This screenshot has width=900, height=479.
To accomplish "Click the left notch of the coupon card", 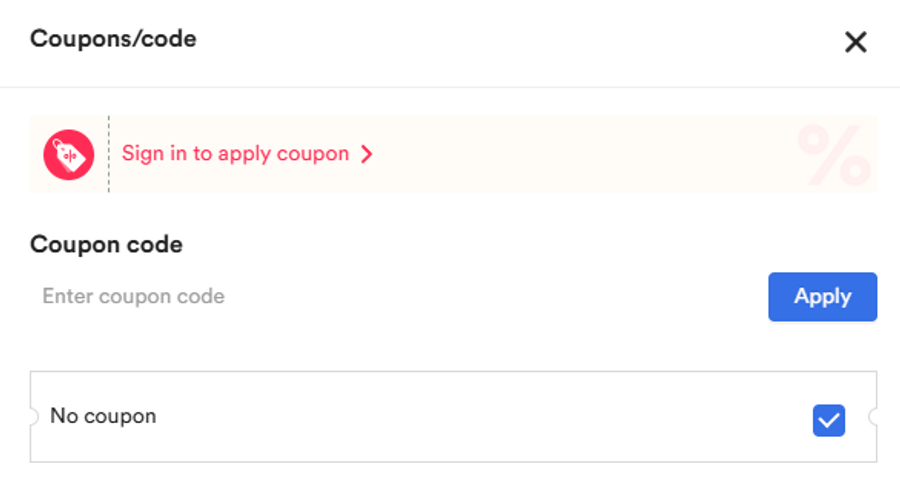I will point(33,416).
